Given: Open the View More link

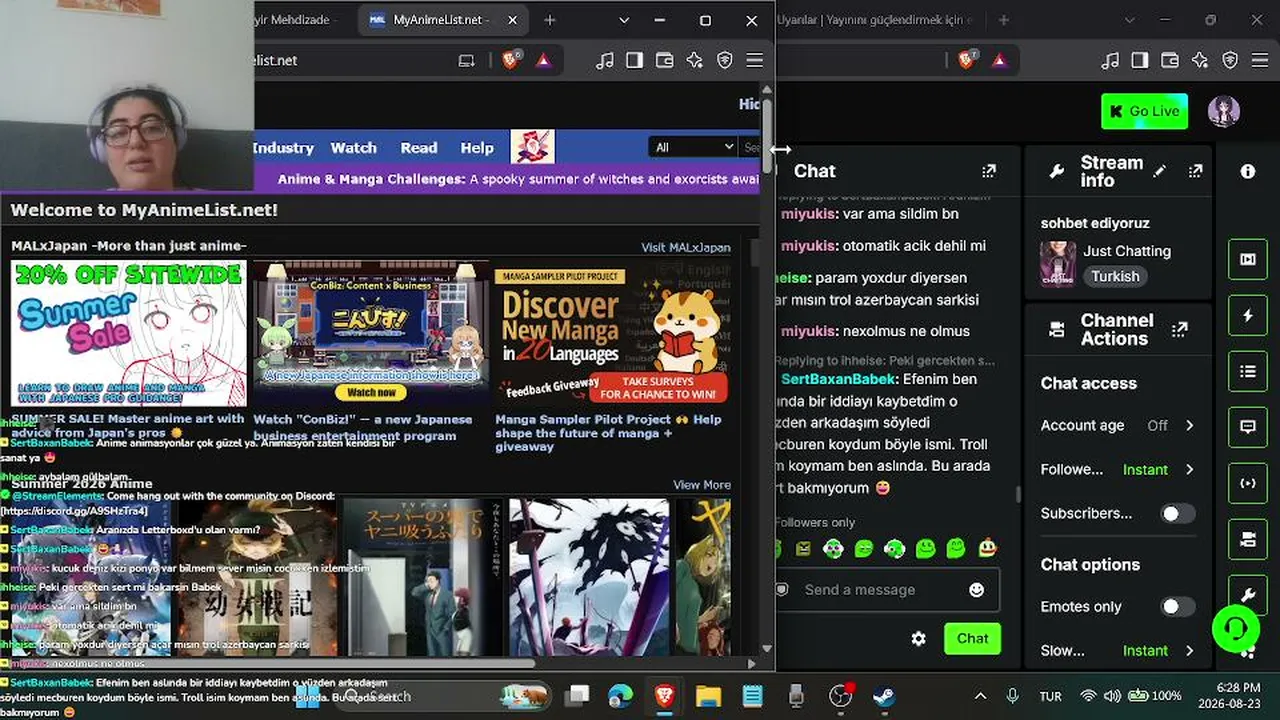Looking at the screenshot, I should (x=702, y=485).
